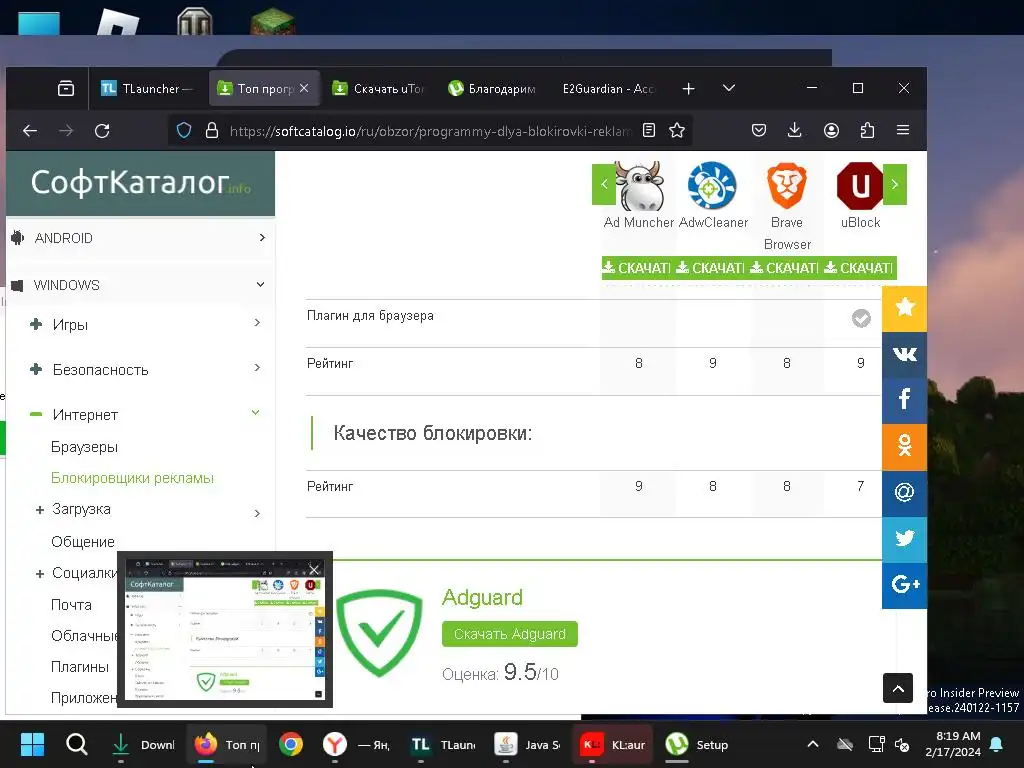
Task: Open taskbar search
Action: click(76, 744)
